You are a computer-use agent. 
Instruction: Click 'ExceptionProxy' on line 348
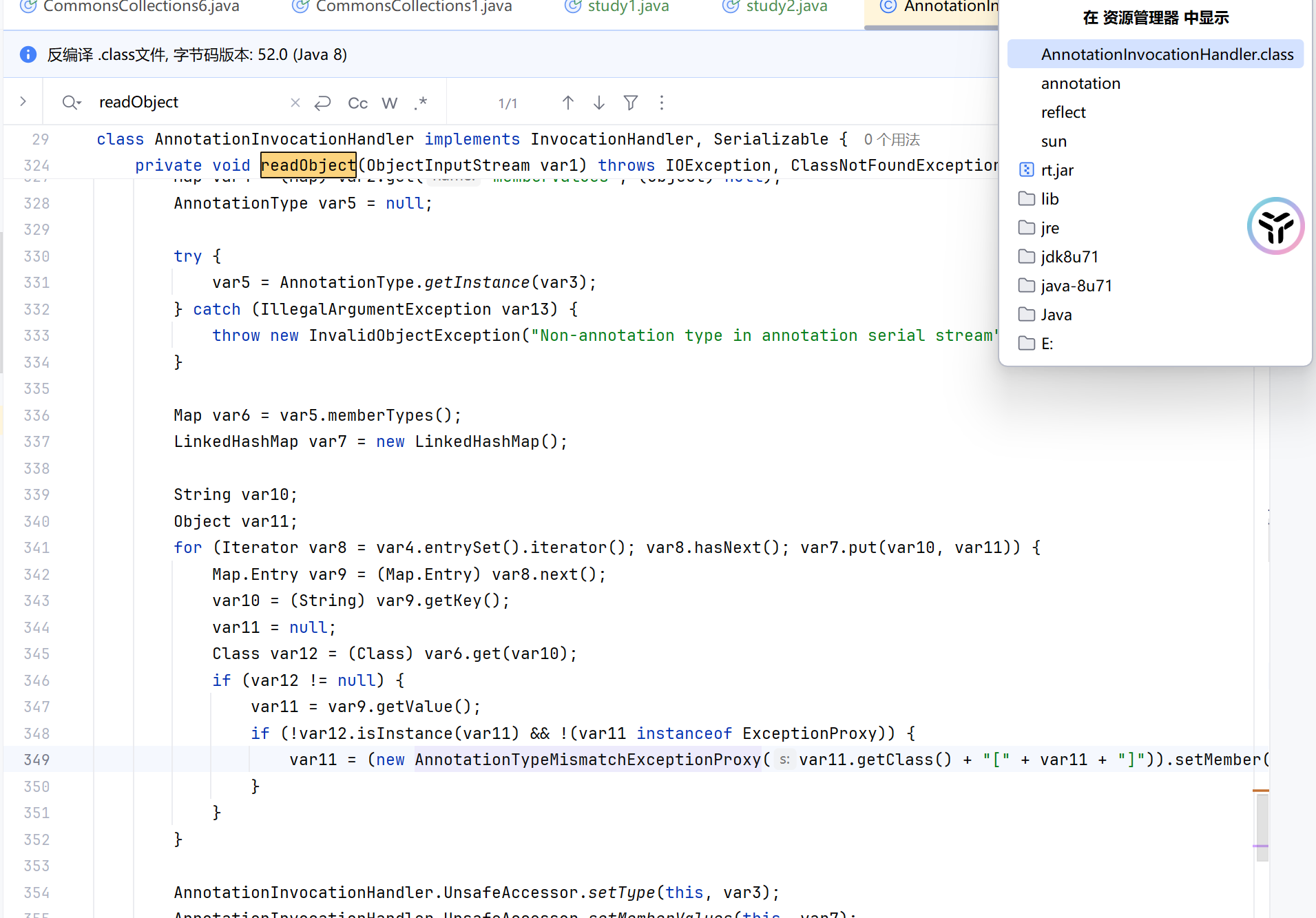(810, 733)
